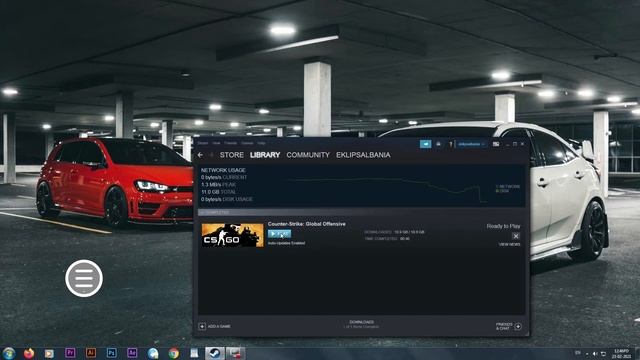The width and height of the screenshot is (640, 360).
Task: Click the volume icon in system tray
Action: (x=595, y=353)
